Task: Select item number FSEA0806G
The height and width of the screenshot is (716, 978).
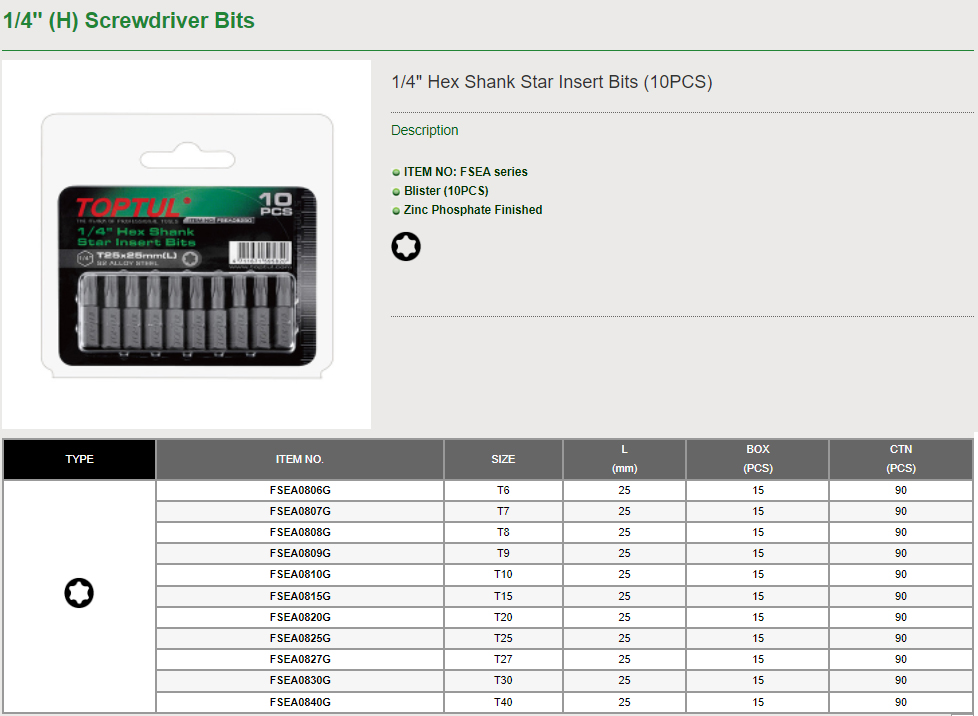Action: 300,490
